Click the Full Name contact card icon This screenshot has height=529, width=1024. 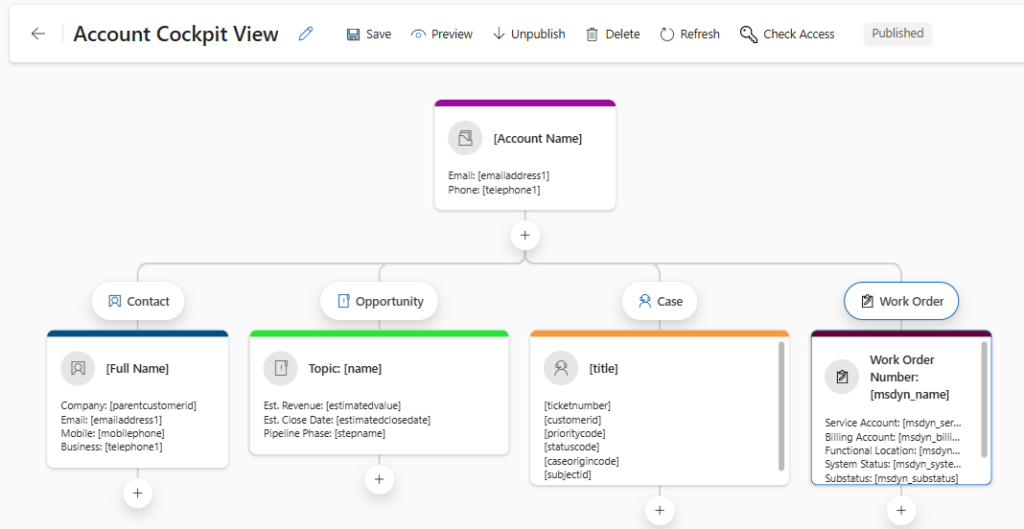click(78, 368)
